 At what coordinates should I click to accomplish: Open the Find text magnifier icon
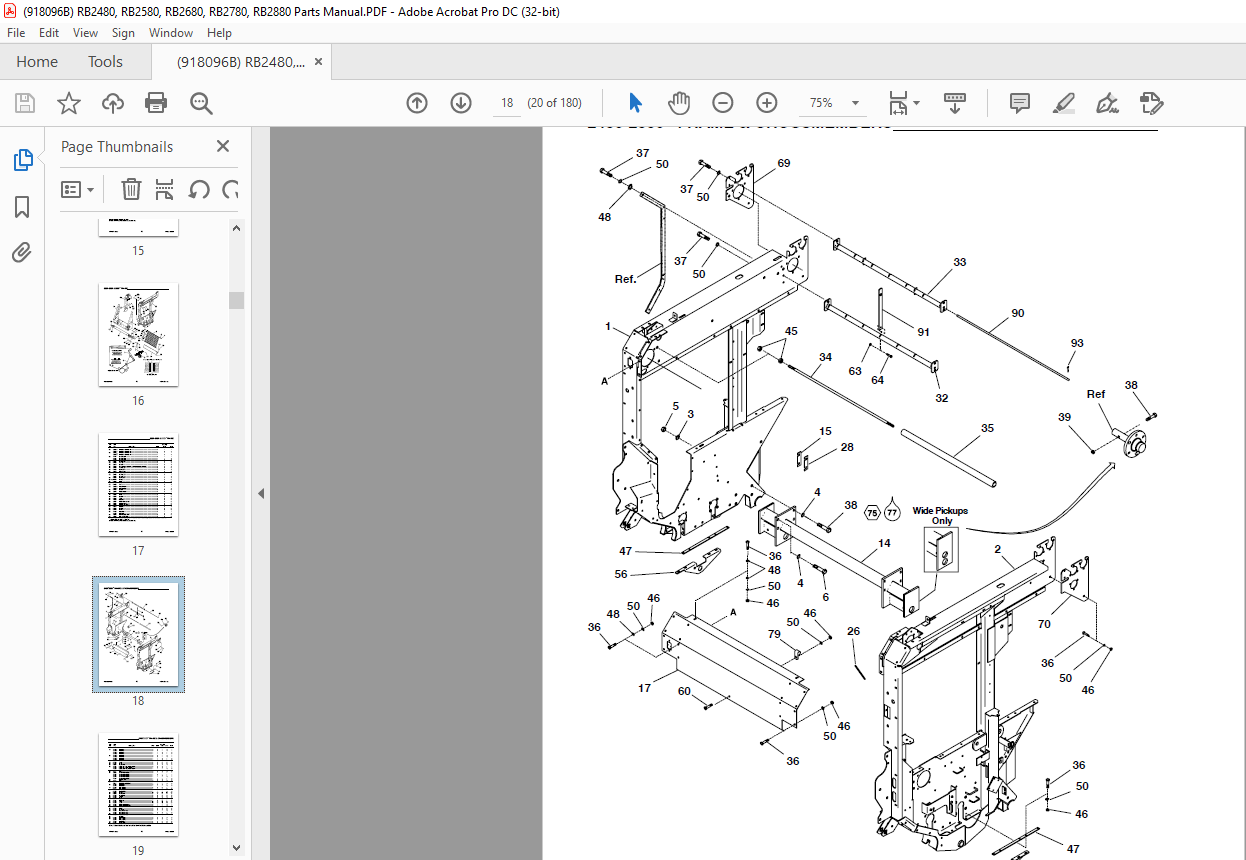coord(201,103)
